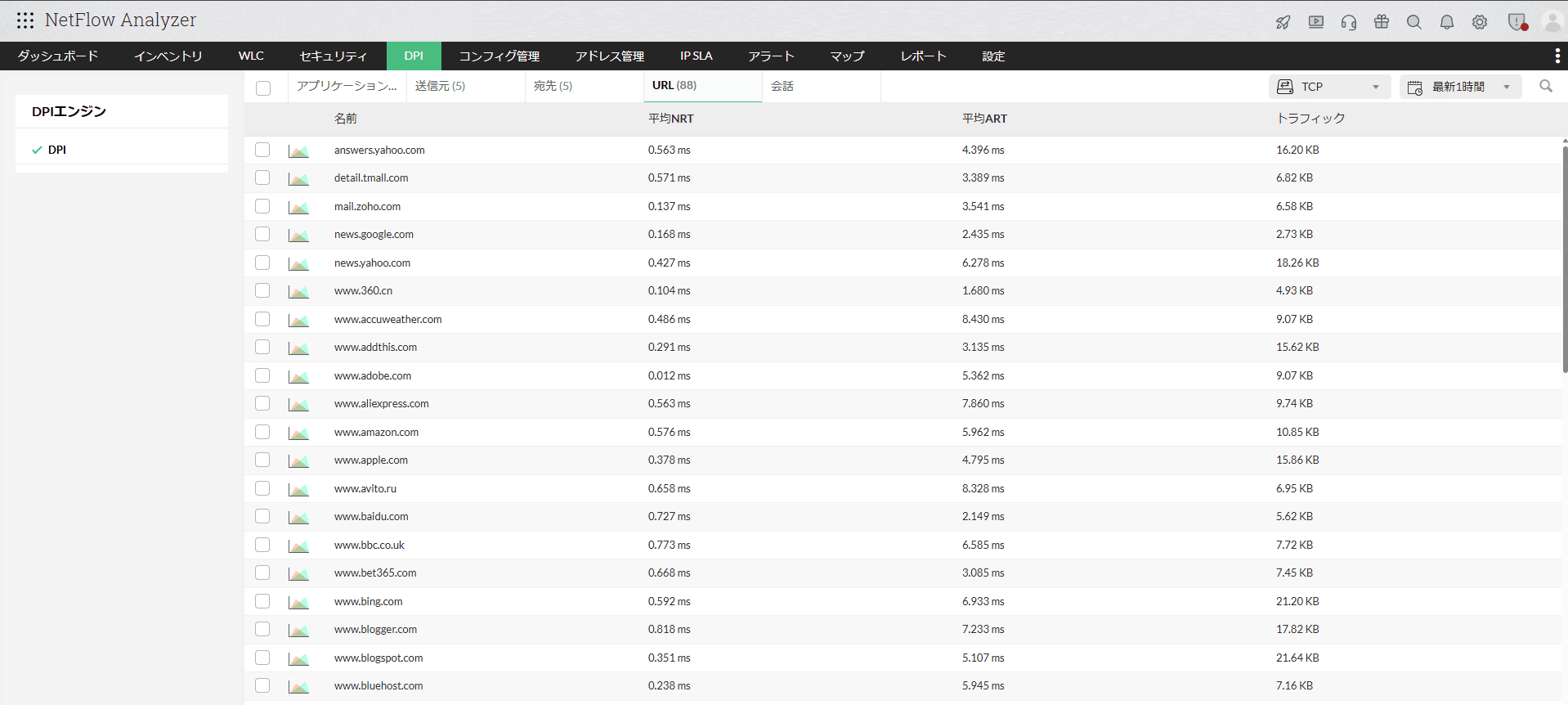Open the コンフィグ管理 menu
1568x705 pixels.
click(x=499, y=56)
